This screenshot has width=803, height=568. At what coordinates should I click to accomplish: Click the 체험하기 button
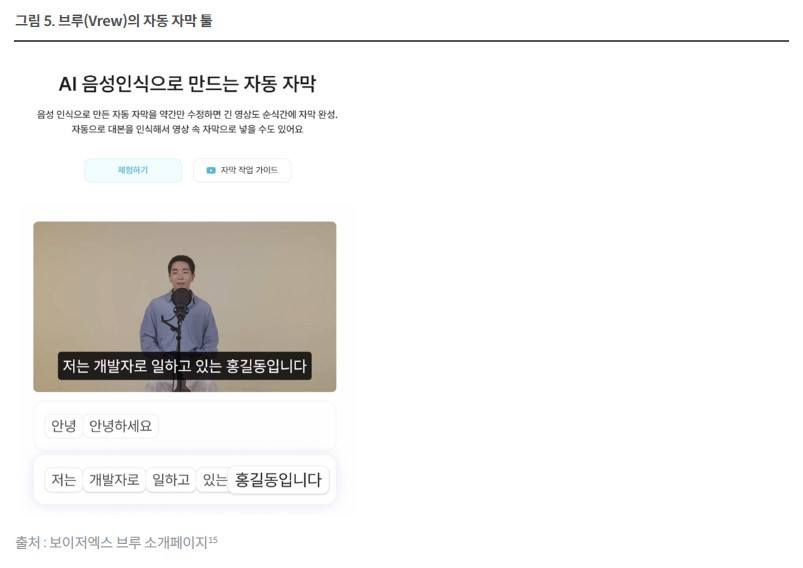click(133, 170)
